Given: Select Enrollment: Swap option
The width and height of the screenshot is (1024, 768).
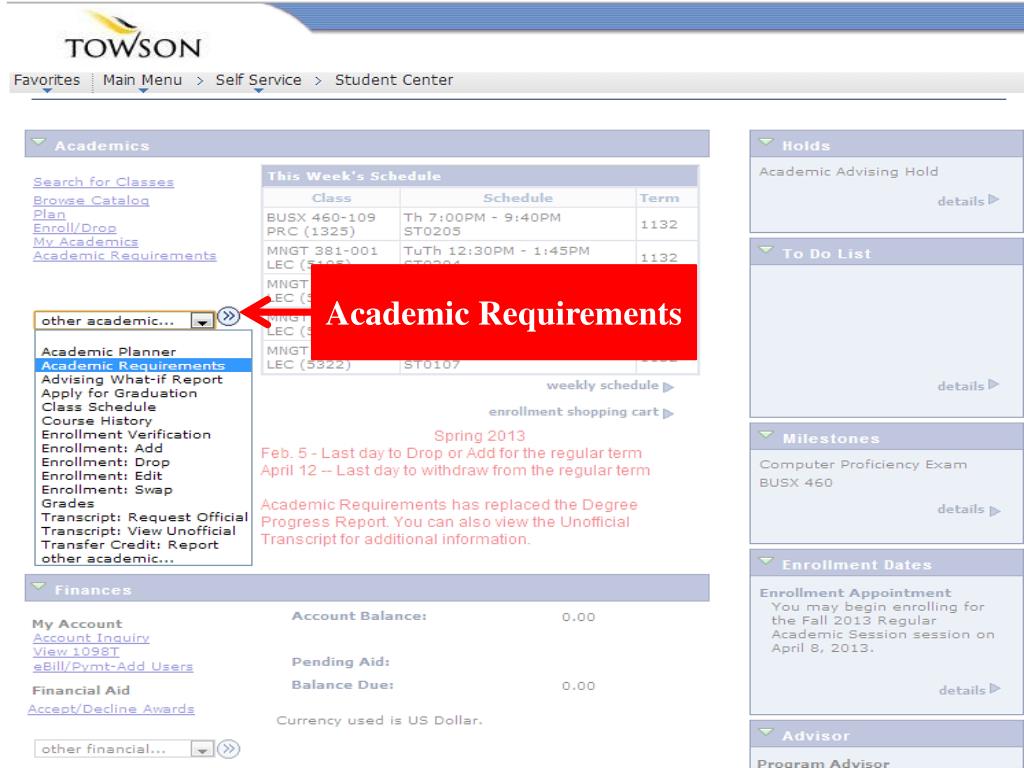Looking at the screenshot, I should 143,489.
